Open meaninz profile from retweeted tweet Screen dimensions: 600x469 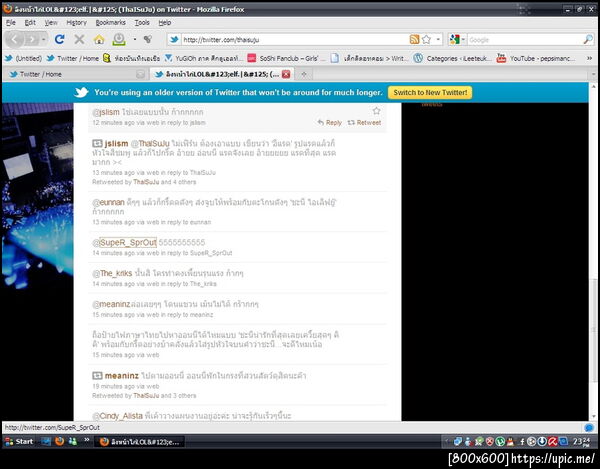121,376
